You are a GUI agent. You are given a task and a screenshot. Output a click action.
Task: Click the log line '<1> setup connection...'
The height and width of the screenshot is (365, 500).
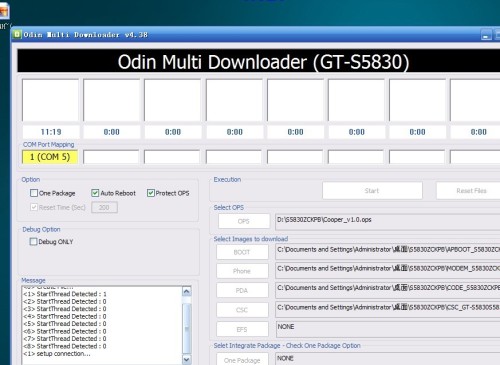tap(57, 354)
